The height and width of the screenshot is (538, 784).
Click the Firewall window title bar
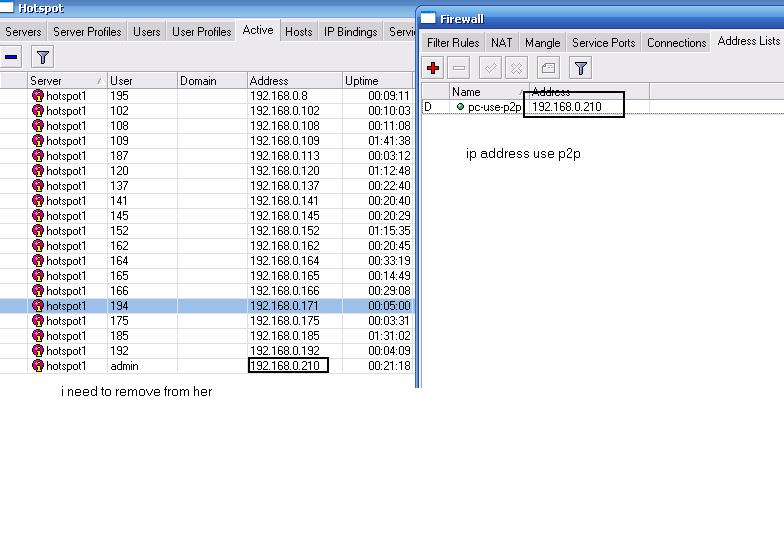pos(602,18)
